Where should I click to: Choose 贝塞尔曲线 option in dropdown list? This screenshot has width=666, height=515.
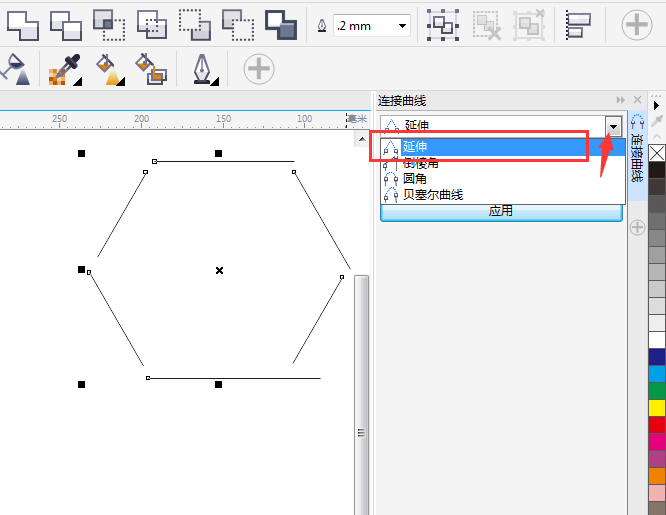433,195
